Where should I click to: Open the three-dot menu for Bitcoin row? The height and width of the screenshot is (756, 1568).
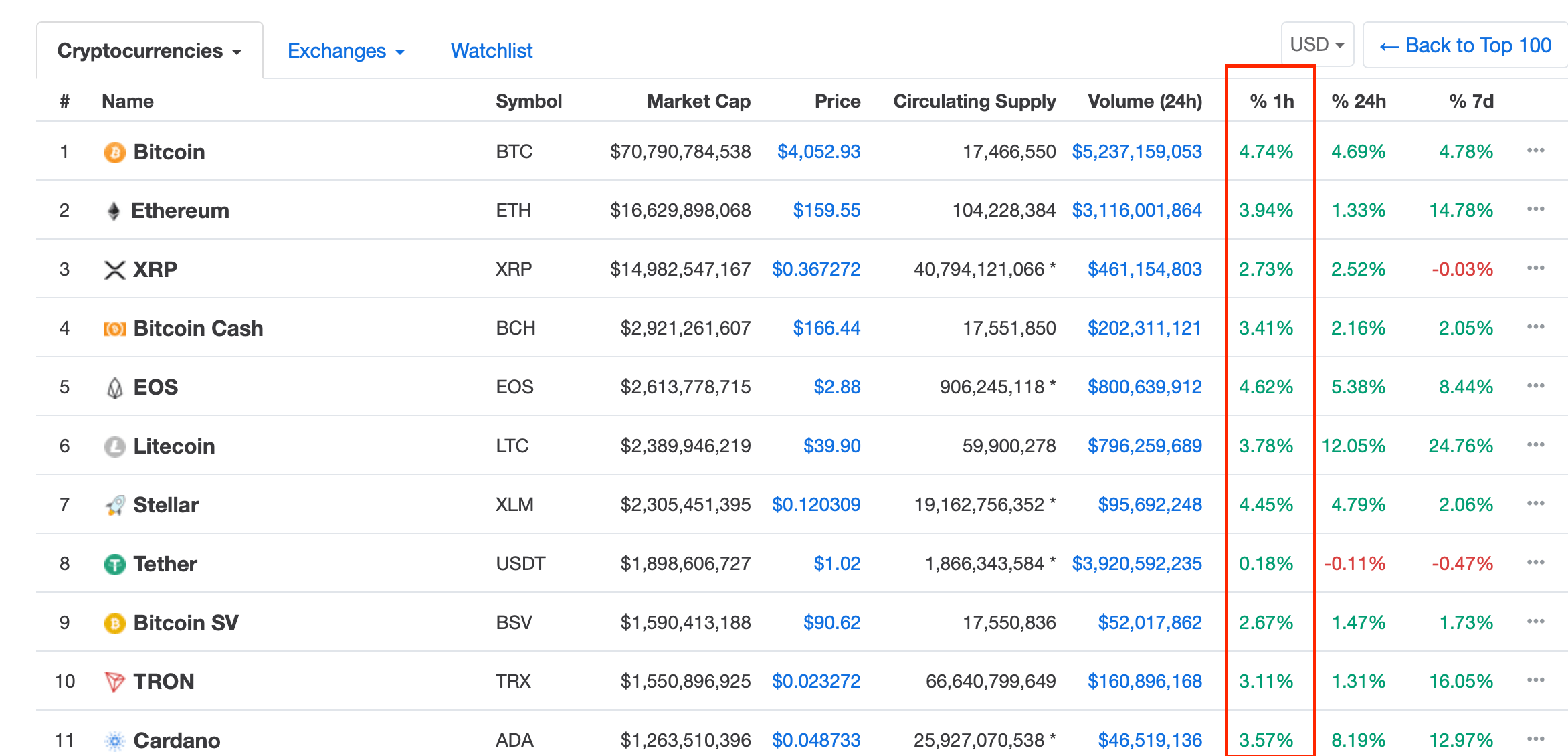tap(1535, 151)
